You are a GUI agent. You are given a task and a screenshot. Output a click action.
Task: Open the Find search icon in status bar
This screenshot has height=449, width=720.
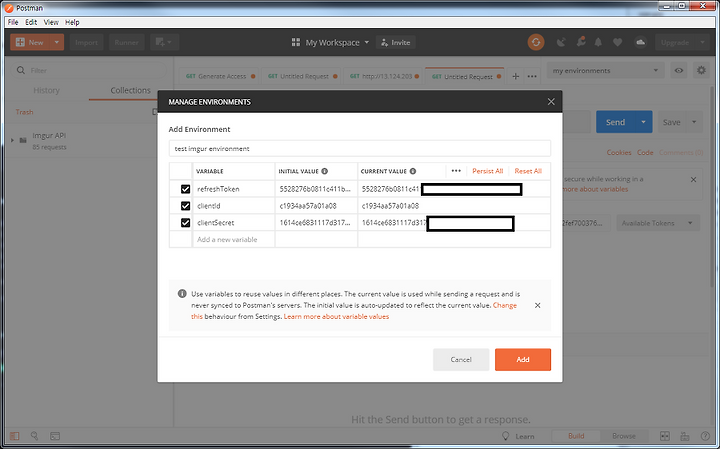(34, 436)
